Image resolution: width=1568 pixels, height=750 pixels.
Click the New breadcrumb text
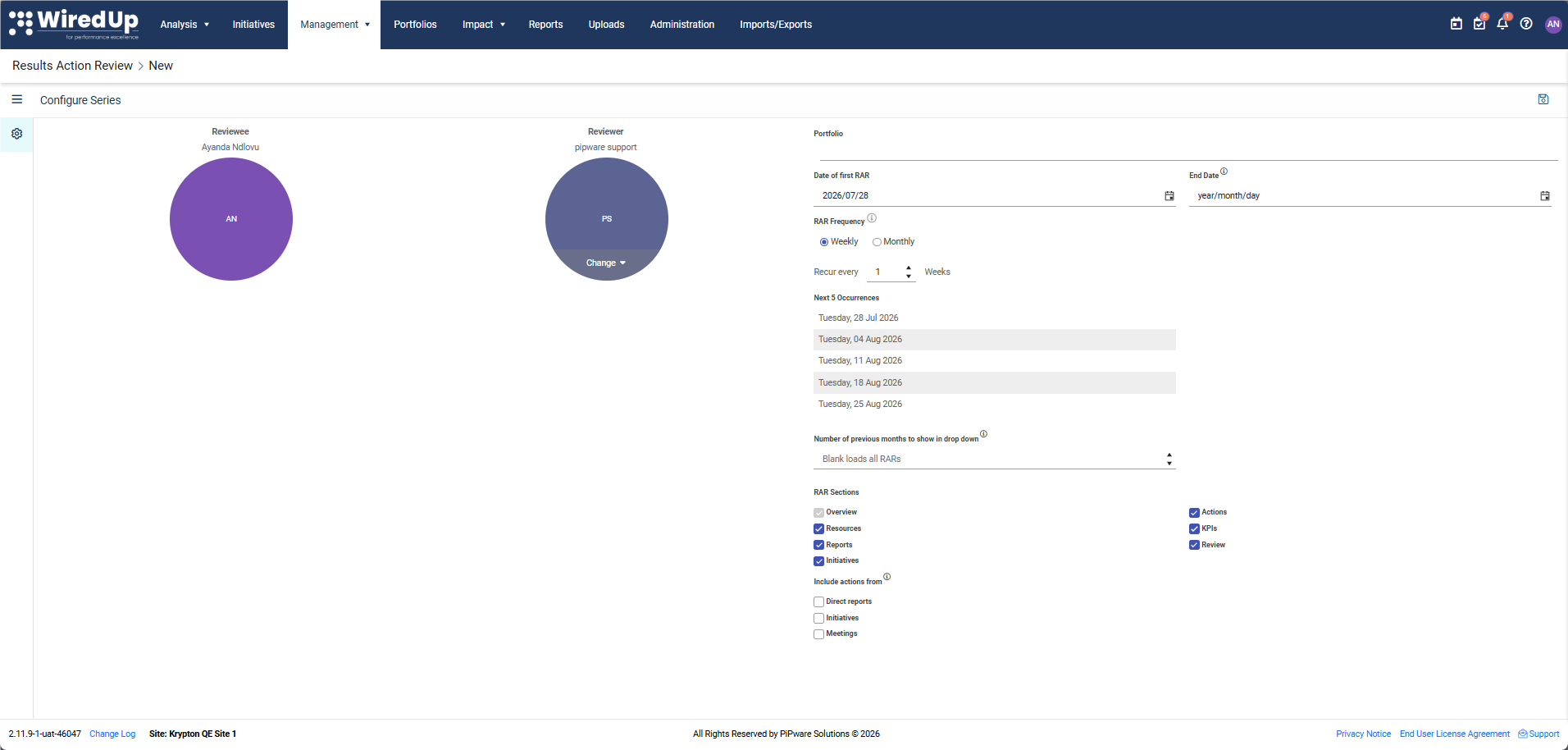point(161,66)
